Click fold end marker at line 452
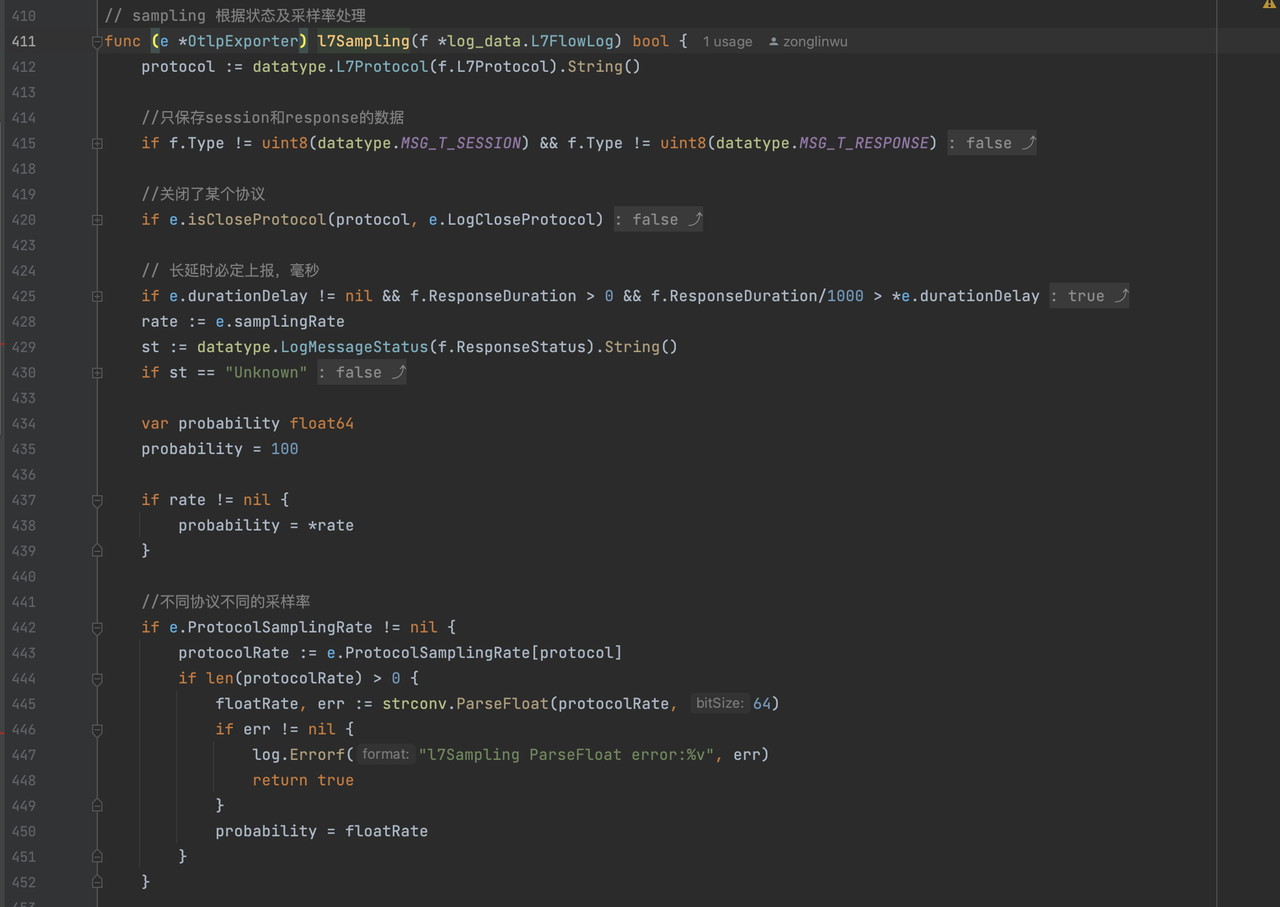 (x=97, y=882)
